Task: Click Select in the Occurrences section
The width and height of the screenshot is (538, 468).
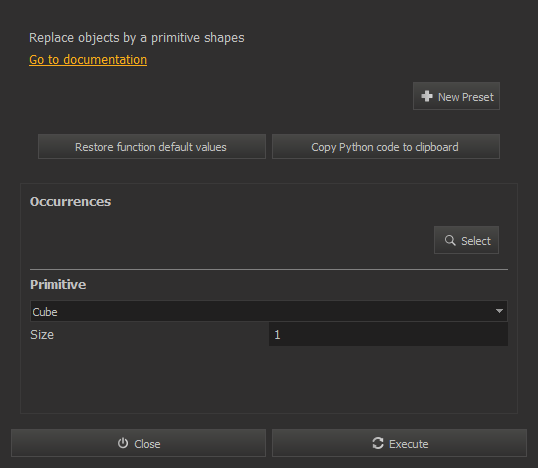Action: 466,240
